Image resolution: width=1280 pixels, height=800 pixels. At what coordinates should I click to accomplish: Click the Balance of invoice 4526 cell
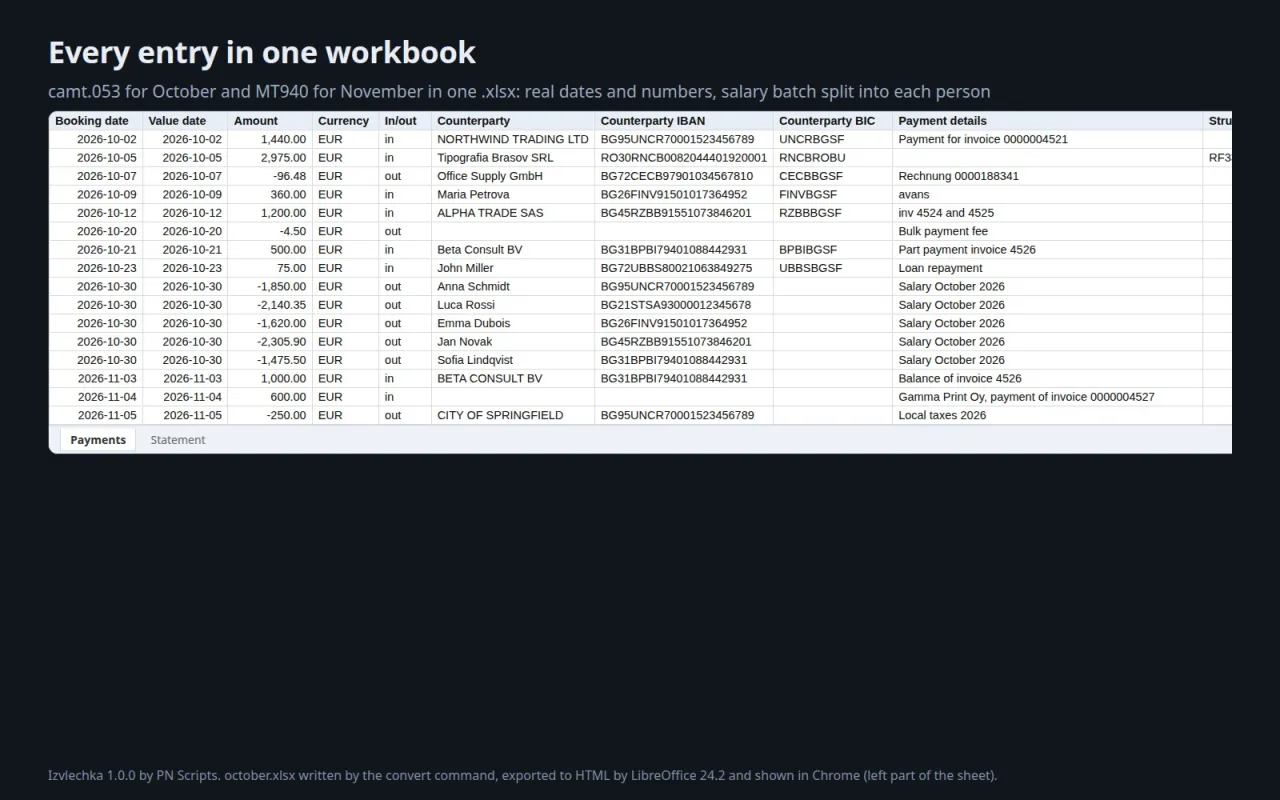tap(1048, 378)
